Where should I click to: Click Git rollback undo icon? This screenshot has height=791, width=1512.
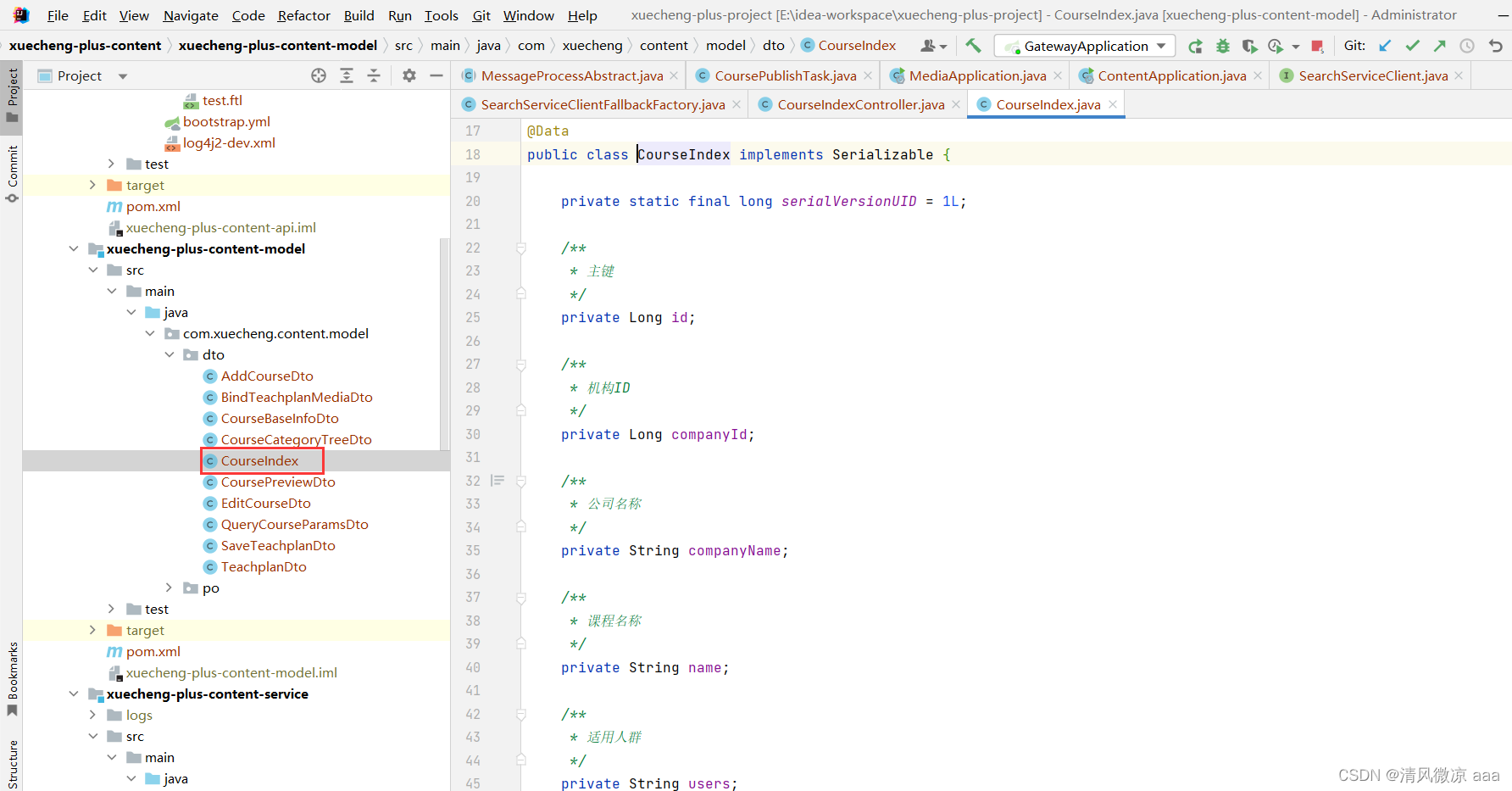pyautogui.click(x=1496, y=46)
